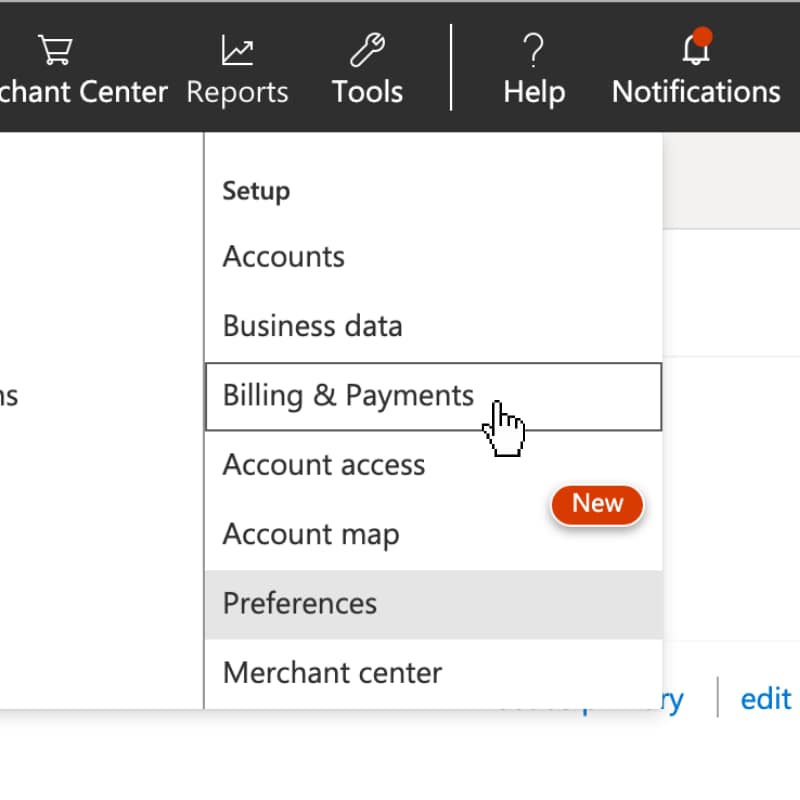Select Accounts under Setup
The image size is (800, 800).
[x=284, y=257]
